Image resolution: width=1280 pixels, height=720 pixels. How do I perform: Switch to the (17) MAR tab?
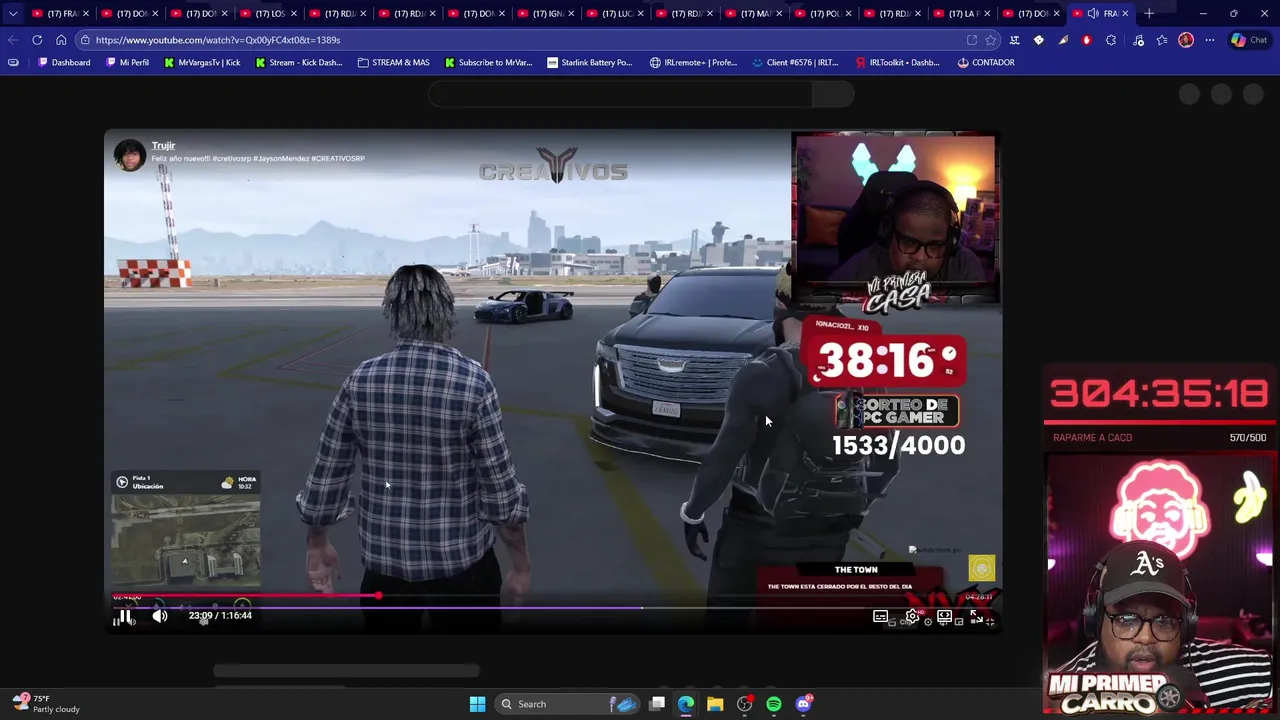(x=755, y=13)
